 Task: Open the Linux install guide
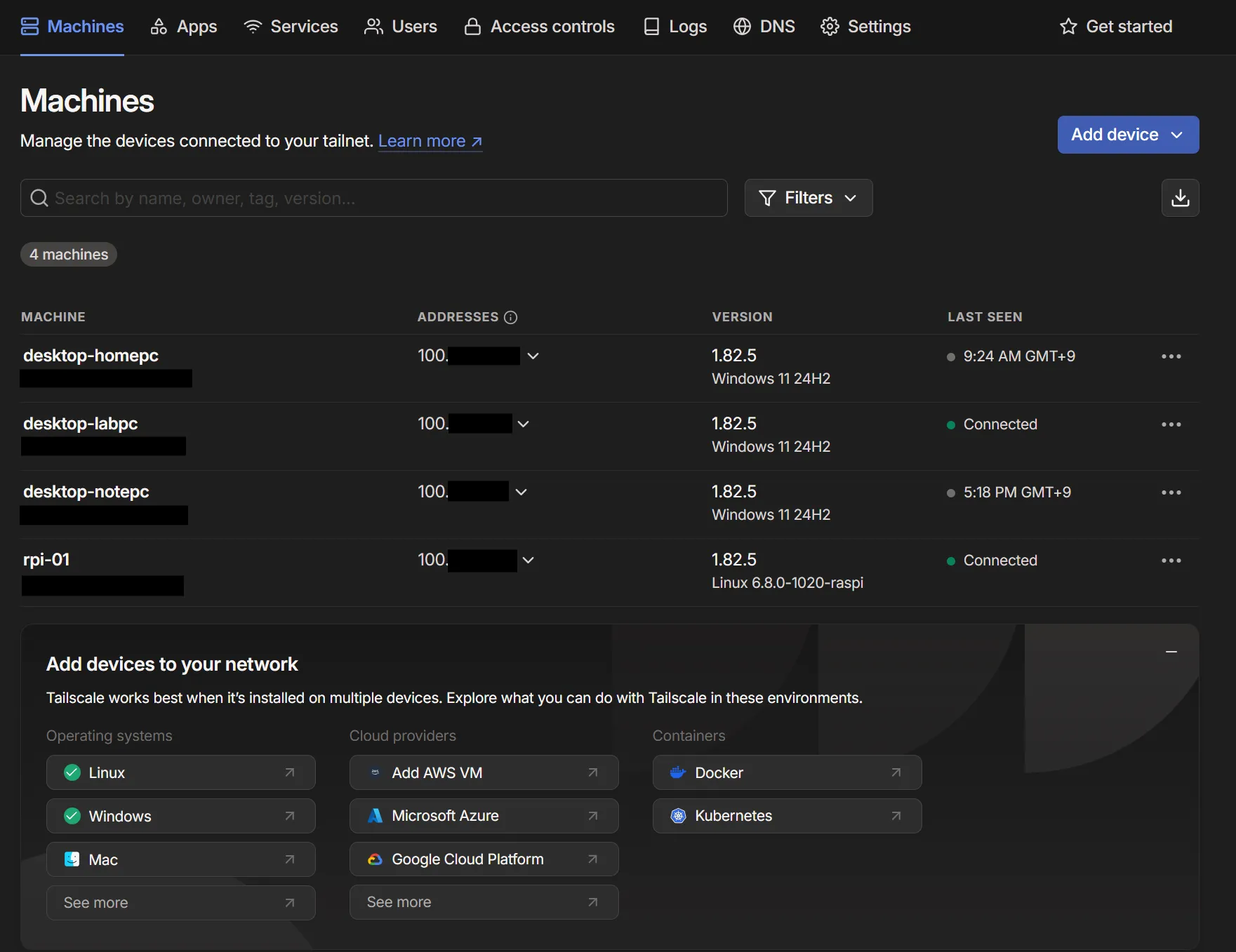[181, 772]
